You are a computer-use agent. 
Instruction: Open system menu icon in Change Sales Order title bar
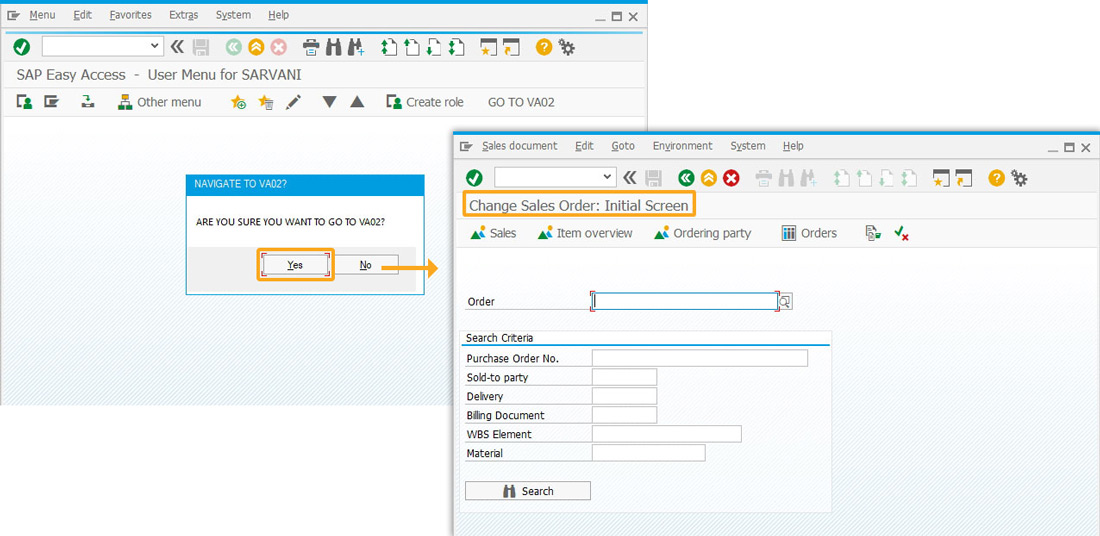click(467, 146)
